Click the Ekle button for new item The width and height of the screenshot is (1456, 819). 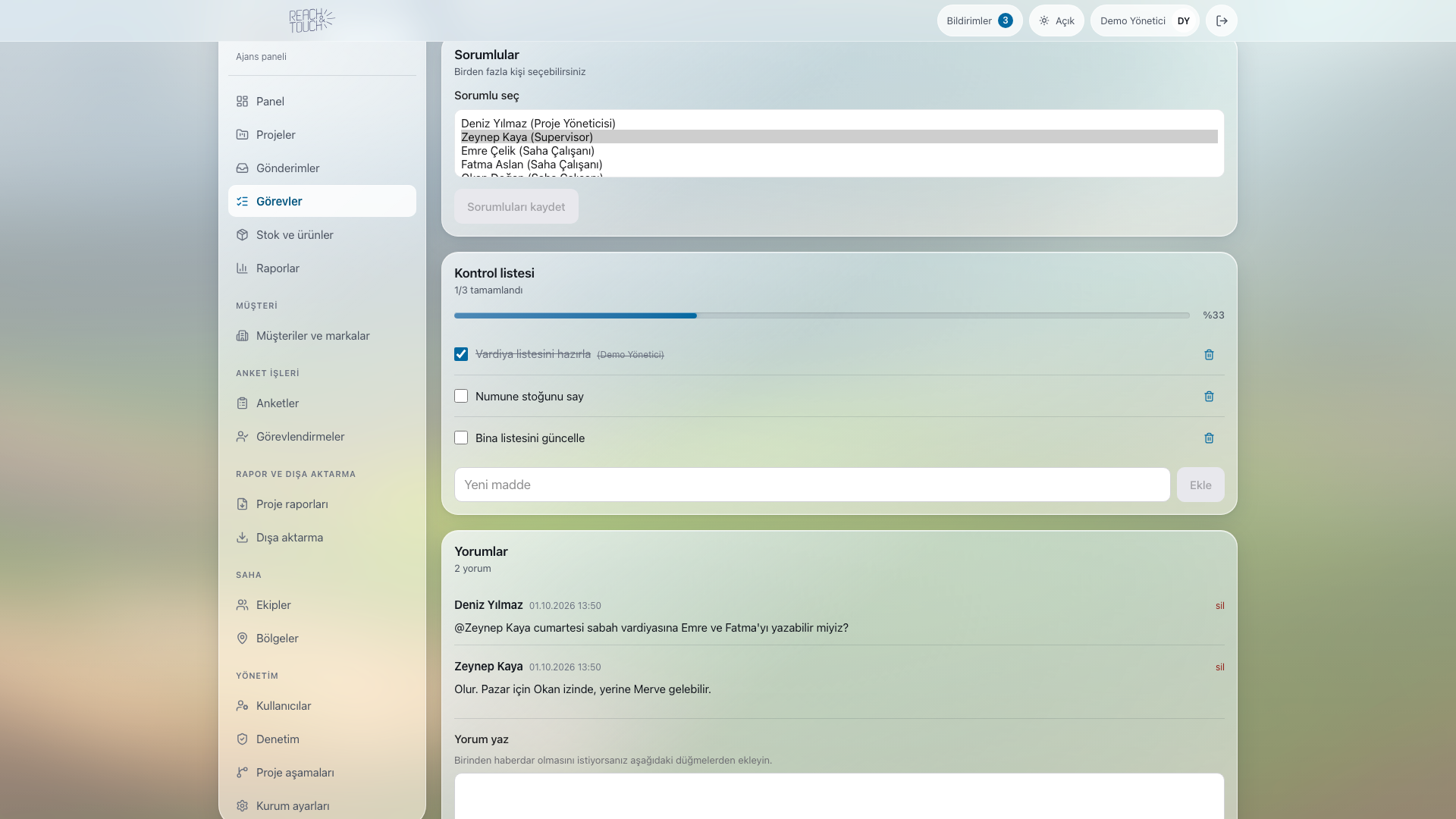click(1200, 485)
